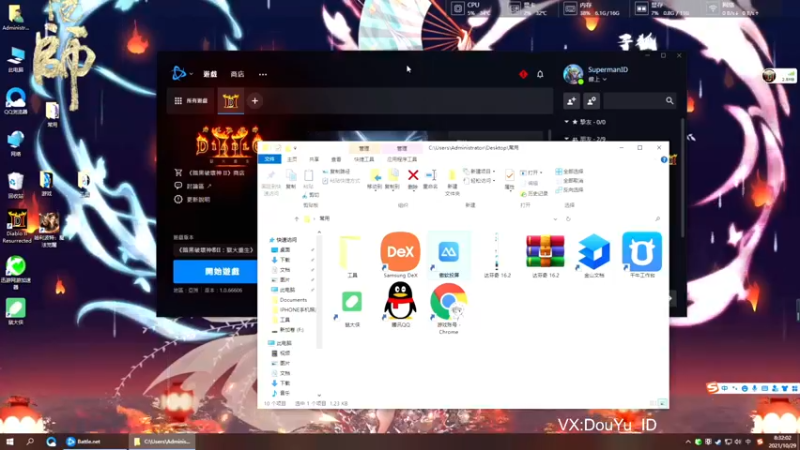The image size is (800, 450).
Task: Select the blue screen-mirroring app shortcut
Action: [448, 255]
